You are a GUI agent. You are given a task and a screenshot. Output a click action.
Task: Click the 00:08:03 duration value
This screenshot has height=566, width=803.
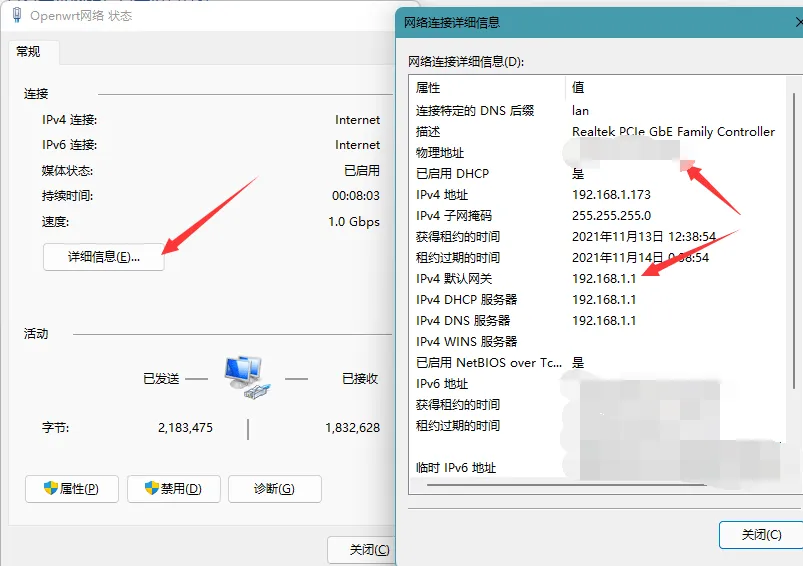tap(356, 196)
